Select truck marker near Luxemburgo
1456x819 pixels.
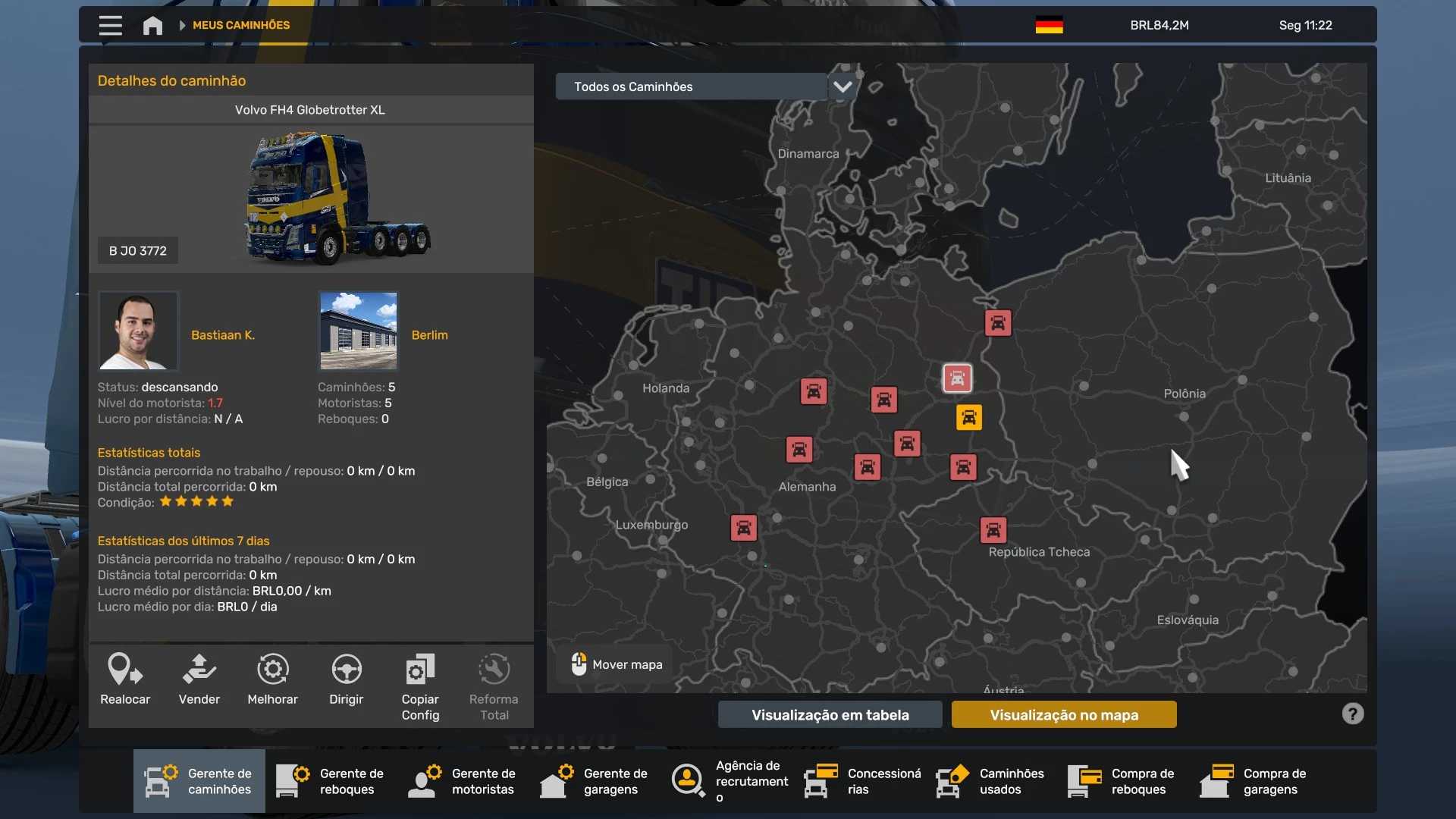[x=744, y=528]
